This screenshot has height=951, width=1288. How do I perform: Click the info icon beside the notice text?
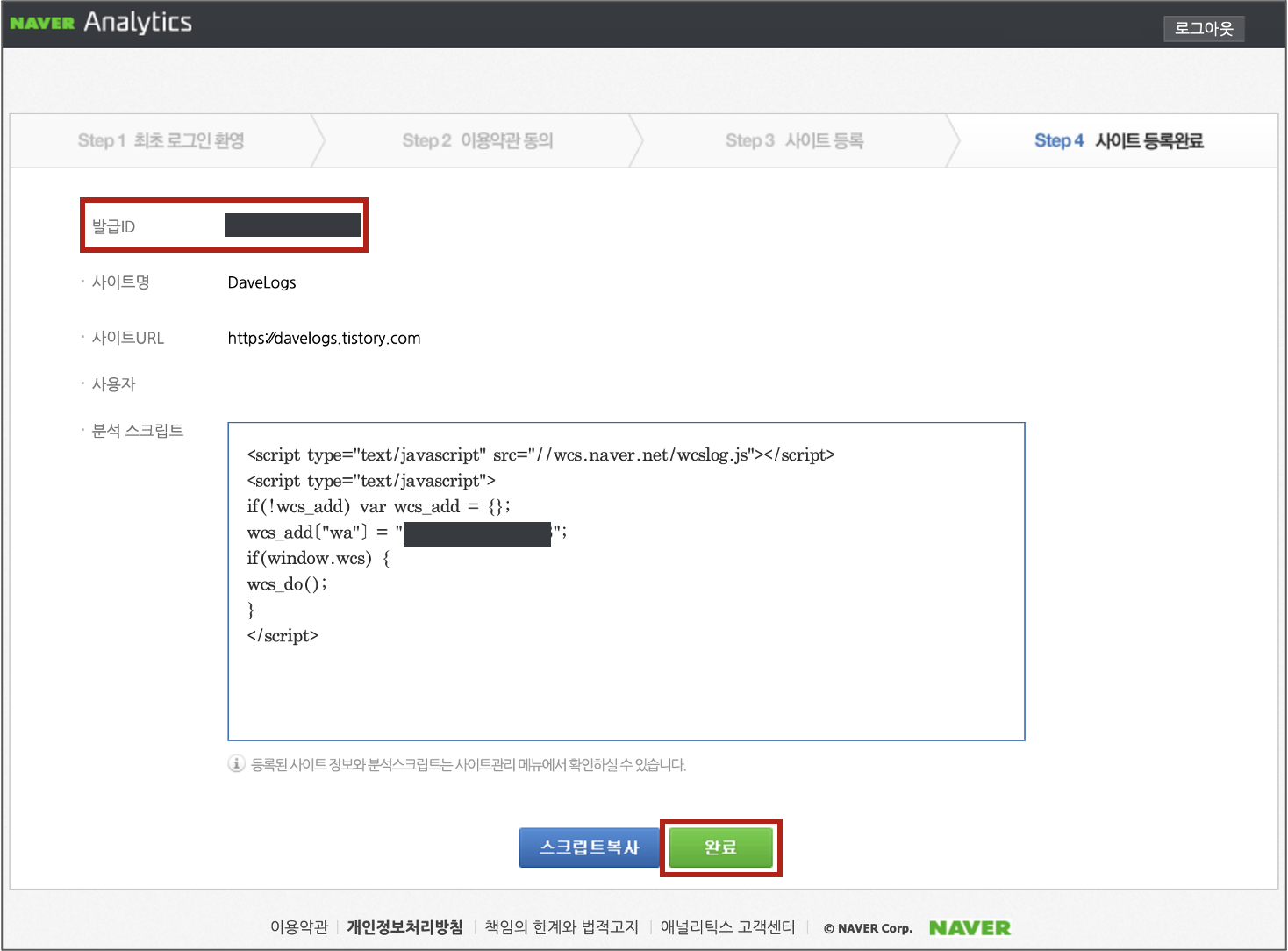tap(236, 763)
